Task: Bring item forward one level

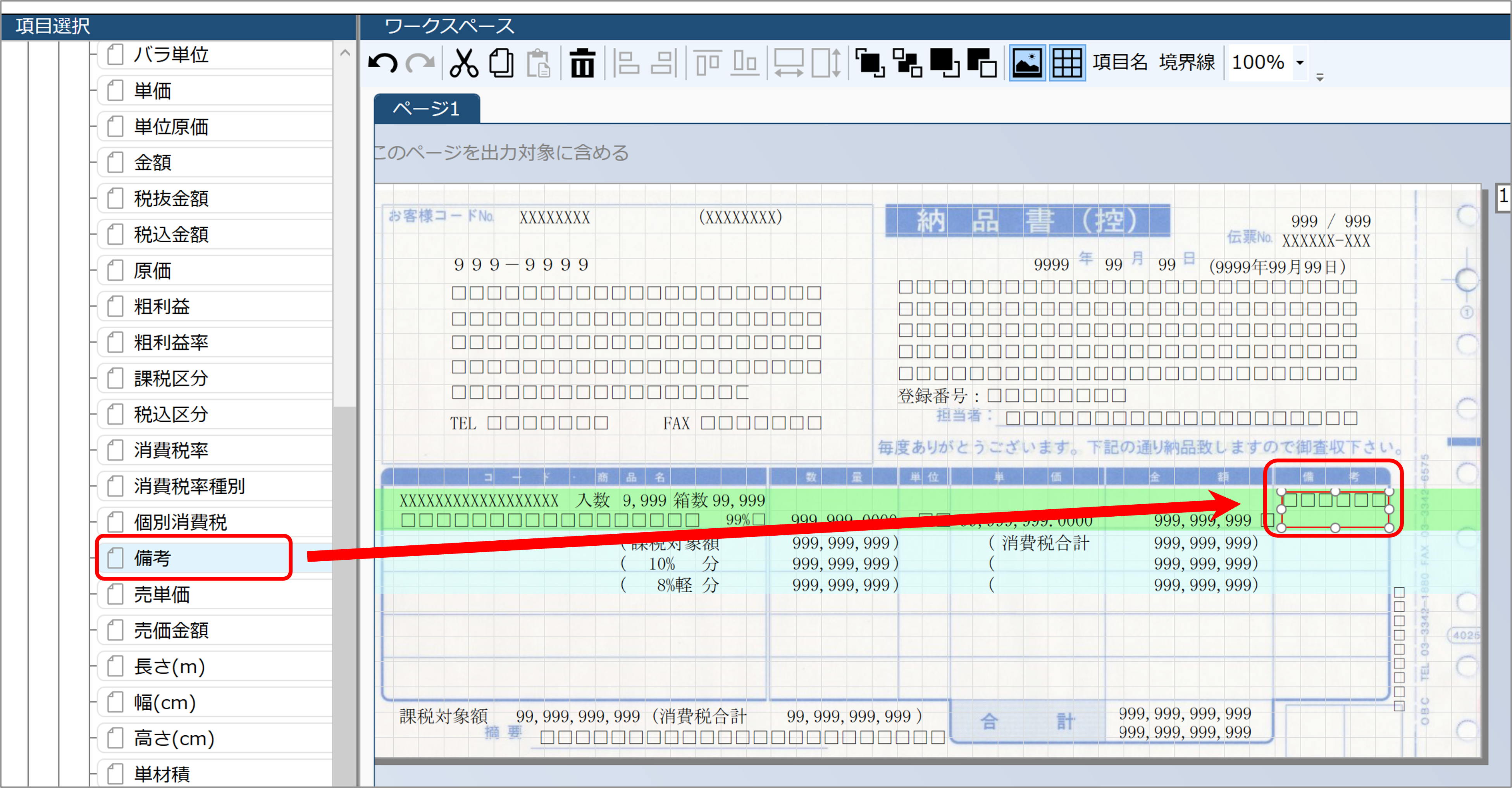Action: pyautogui.click(x=907, y=62)
